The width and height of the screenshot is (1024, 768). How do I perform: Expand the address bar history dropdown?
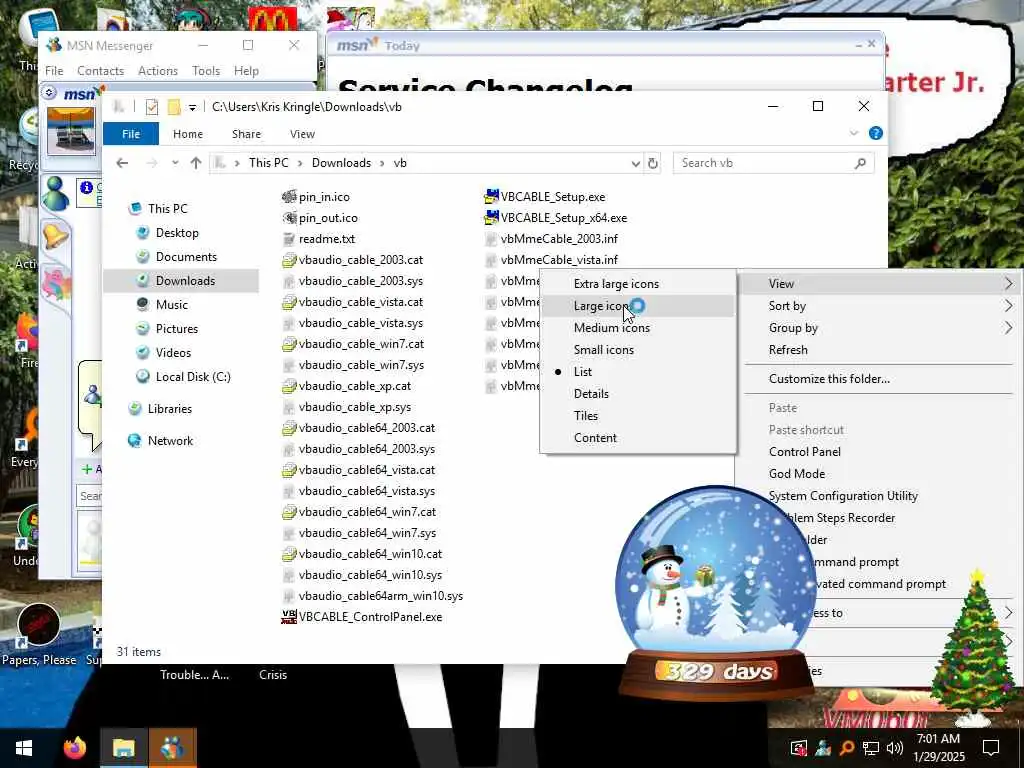[635, 163]
